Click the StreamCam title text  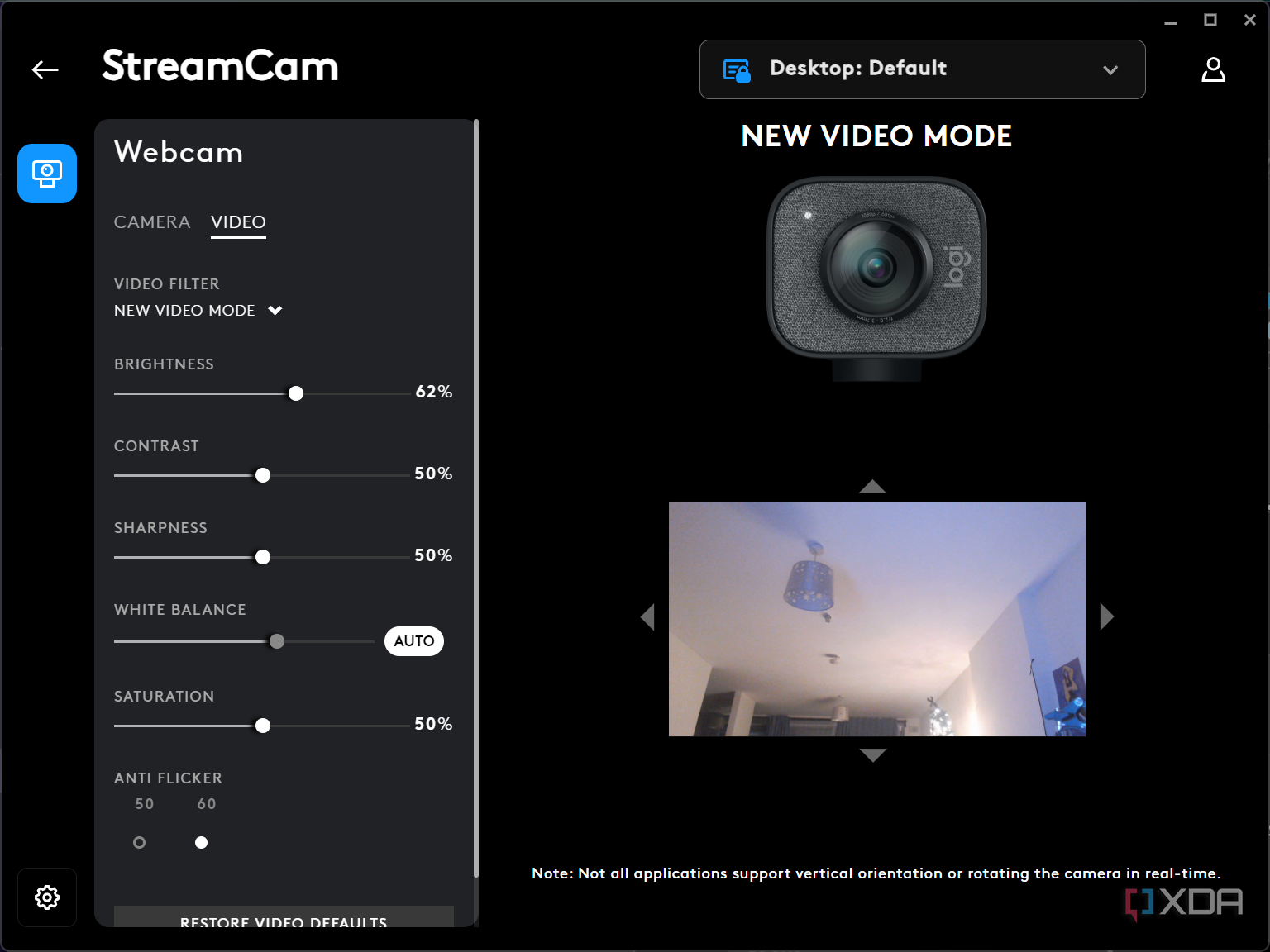pyautogui.click(x=220, y=66)
